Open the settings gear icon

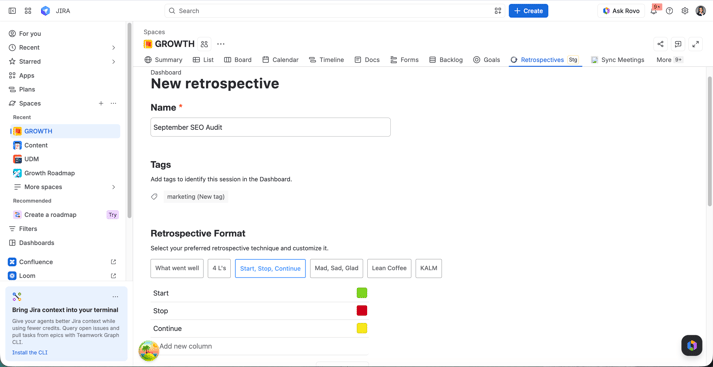coord(685,11)
